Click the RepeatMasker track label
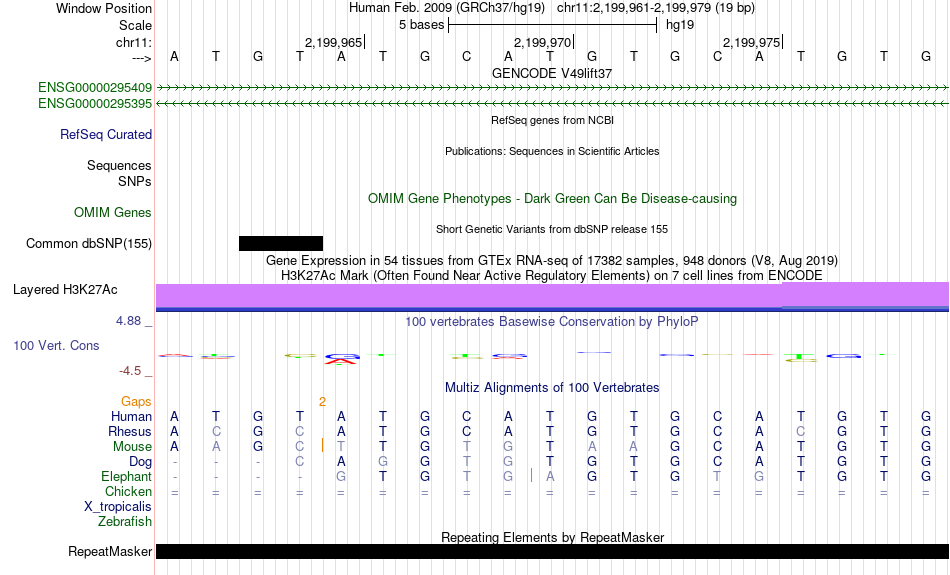The image size is (950, 575). pos(110,551)
